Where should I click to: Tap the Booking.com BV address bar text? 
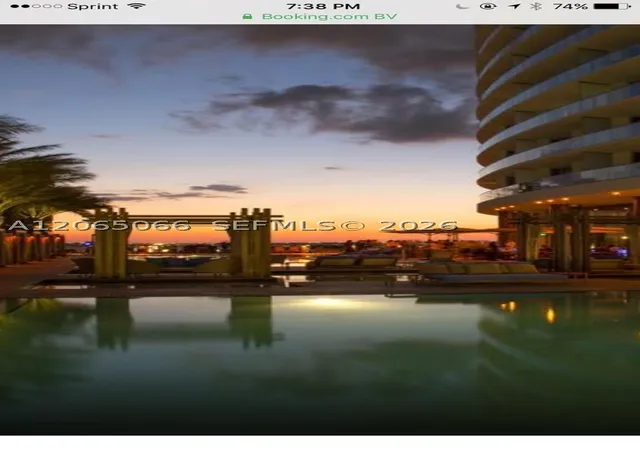coord(329,17)
